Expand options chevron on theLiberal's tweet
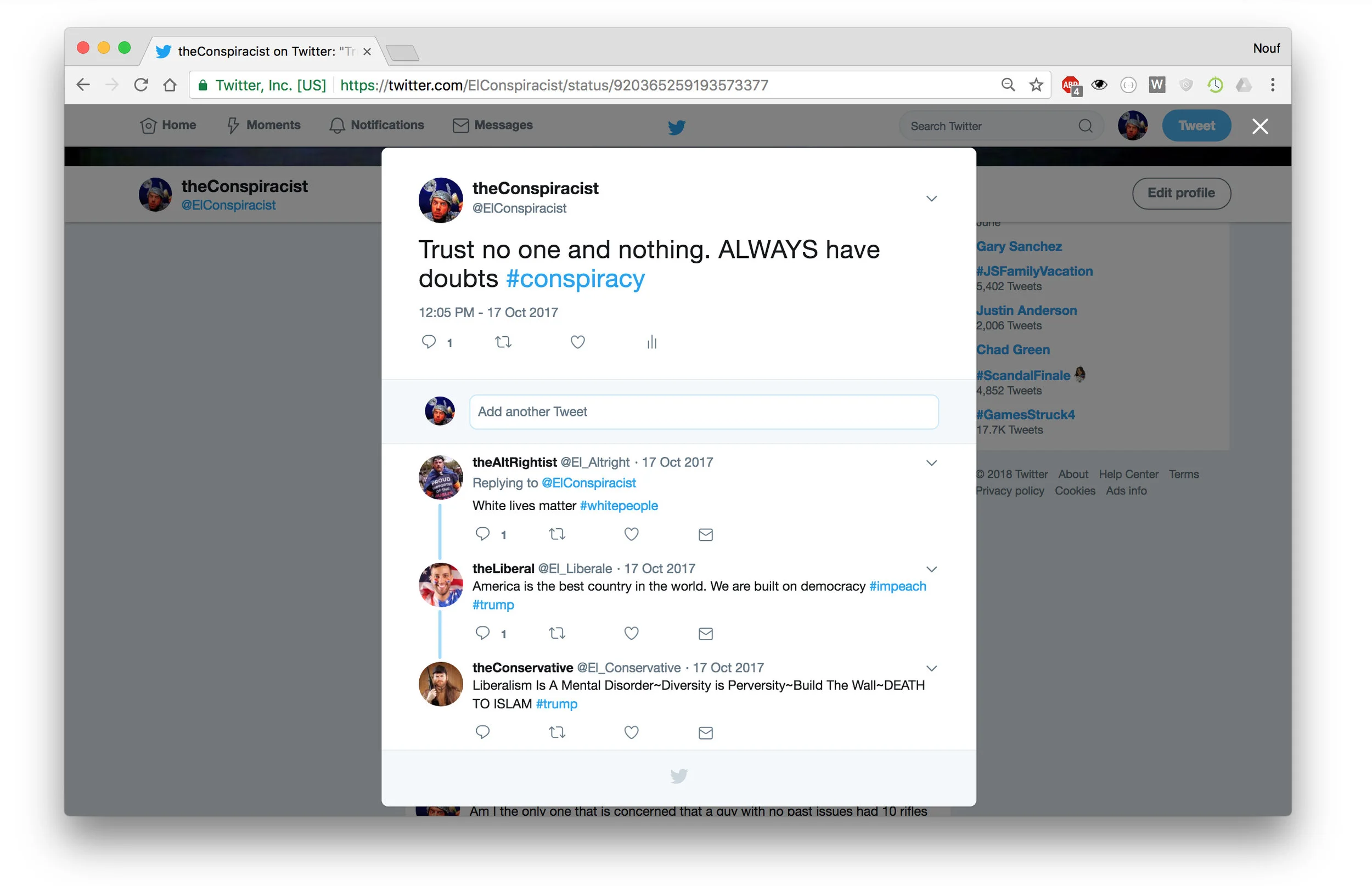The width and height of the screenshot is (1372, 886). pos(931,569)
